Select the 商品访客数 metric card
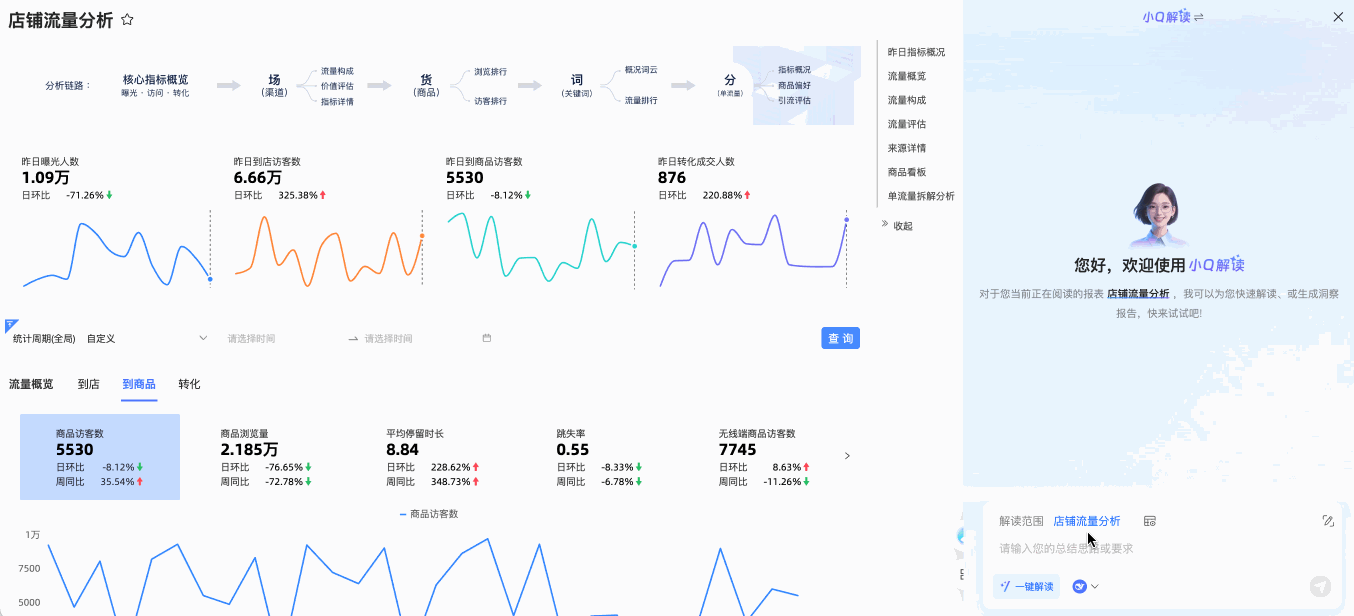The height and width of the screenshot is (616, 1354). [100, 457]
